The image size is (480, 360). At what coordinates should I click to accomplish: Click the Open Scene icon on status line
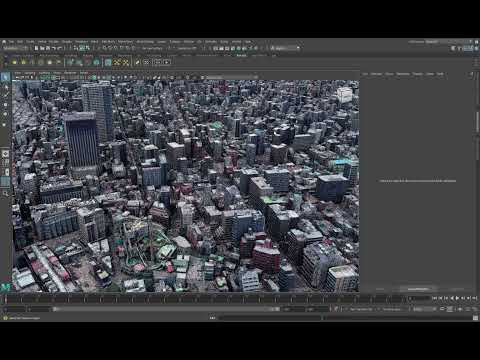pyautogui.click(x=42, y=48)
